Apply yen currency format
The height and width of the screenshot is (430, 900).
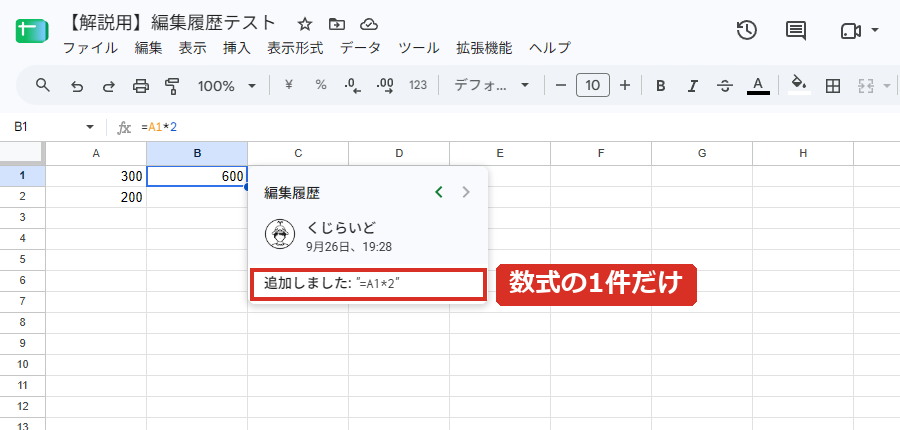click(x=289, y=85)
